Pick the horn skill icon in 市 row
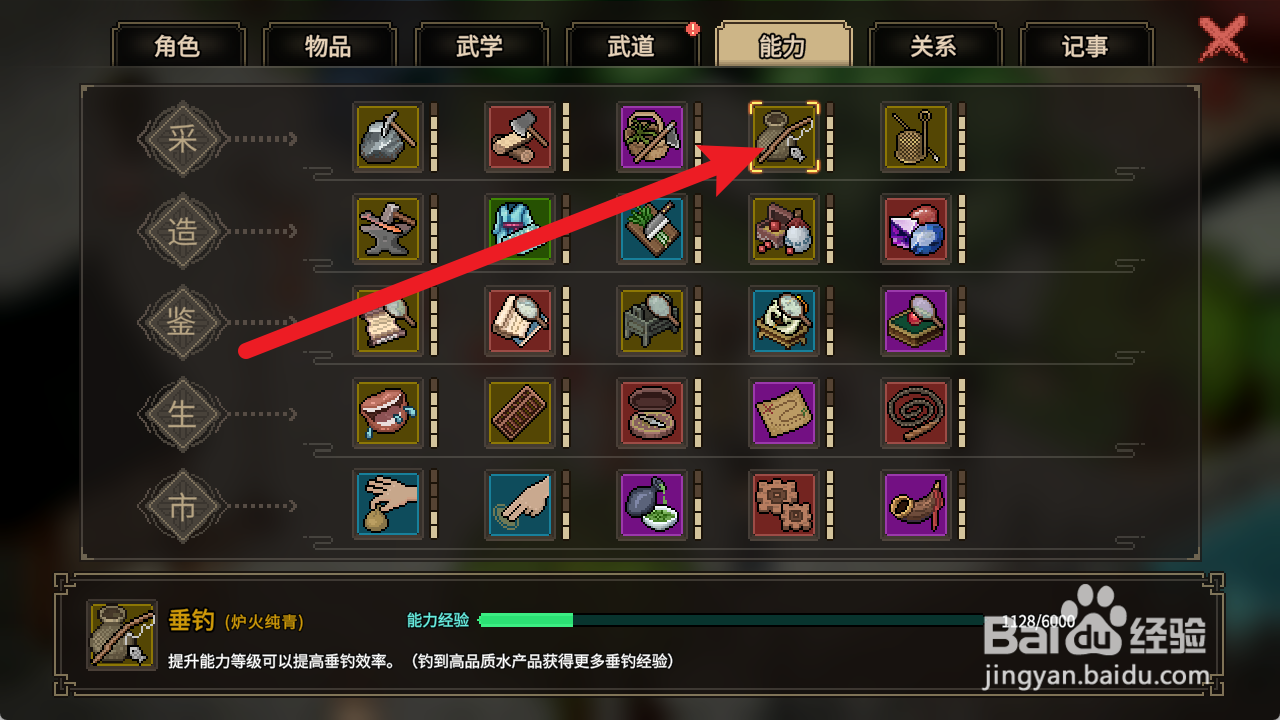This screenshot has height=720, width=1280. click(916, 505)
